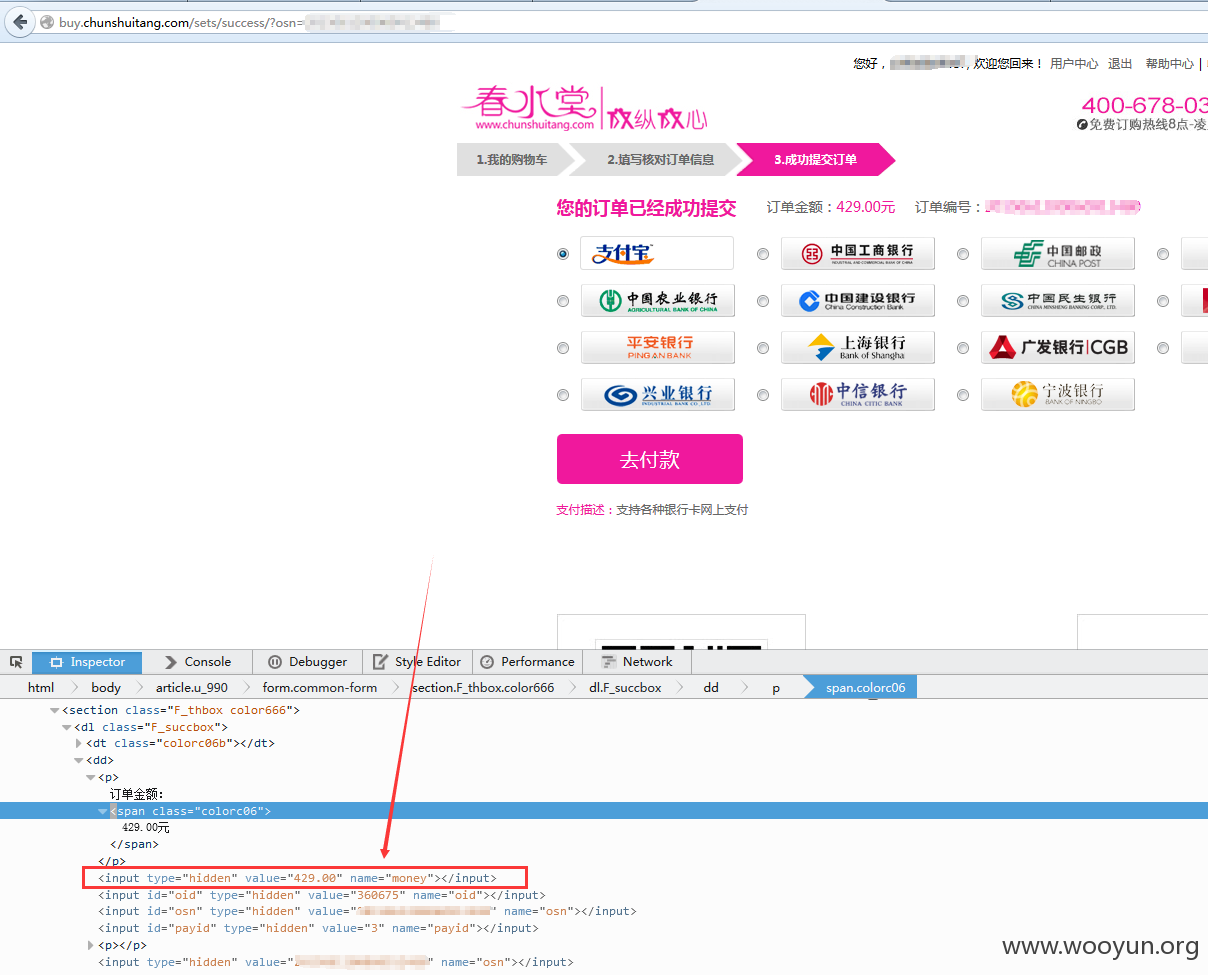1208x975 pixels.
Task: Open the Style Editor tab
Action: pyautogui.click(x=417, y=662)
